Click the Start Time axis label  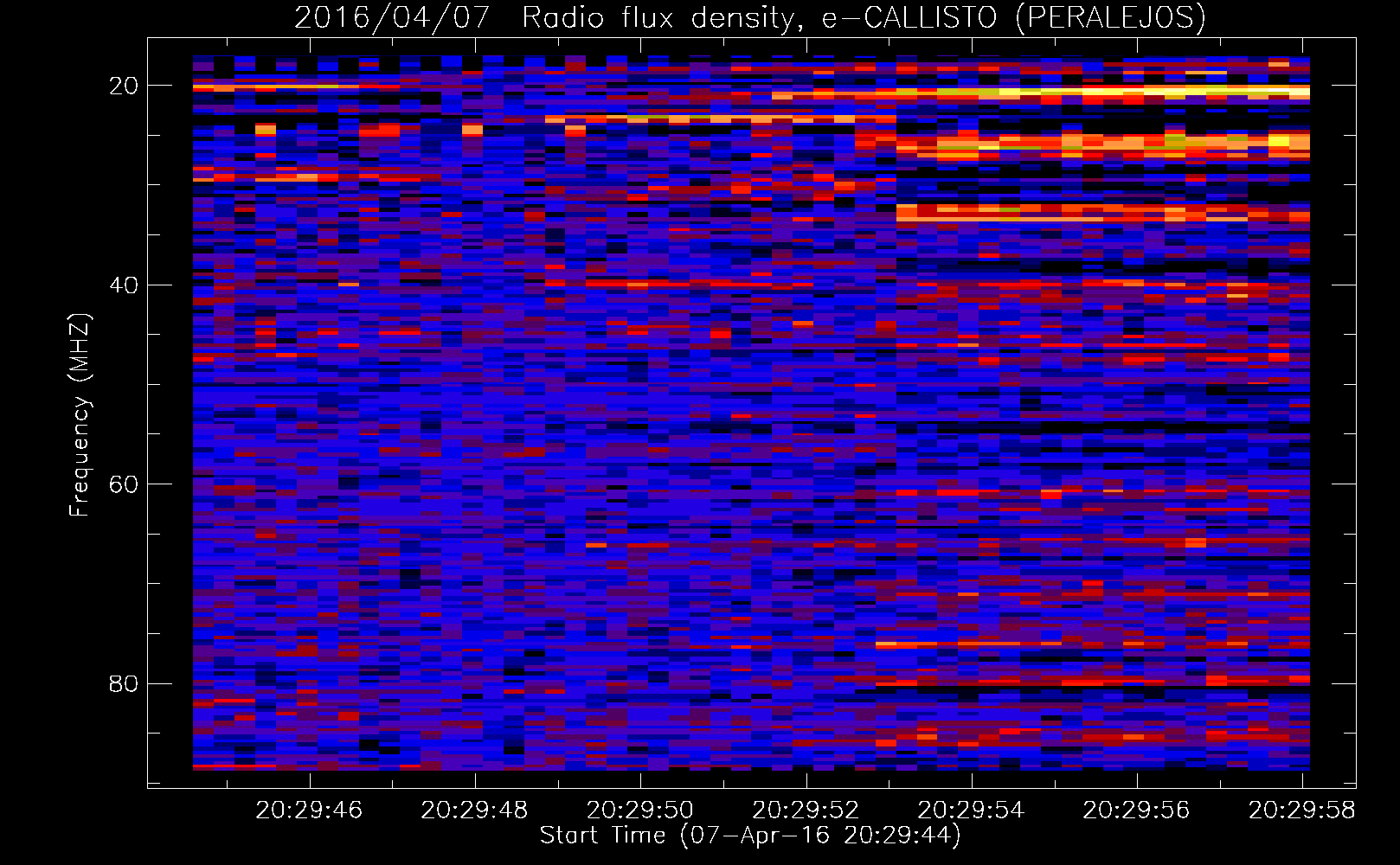pos(750,836)
